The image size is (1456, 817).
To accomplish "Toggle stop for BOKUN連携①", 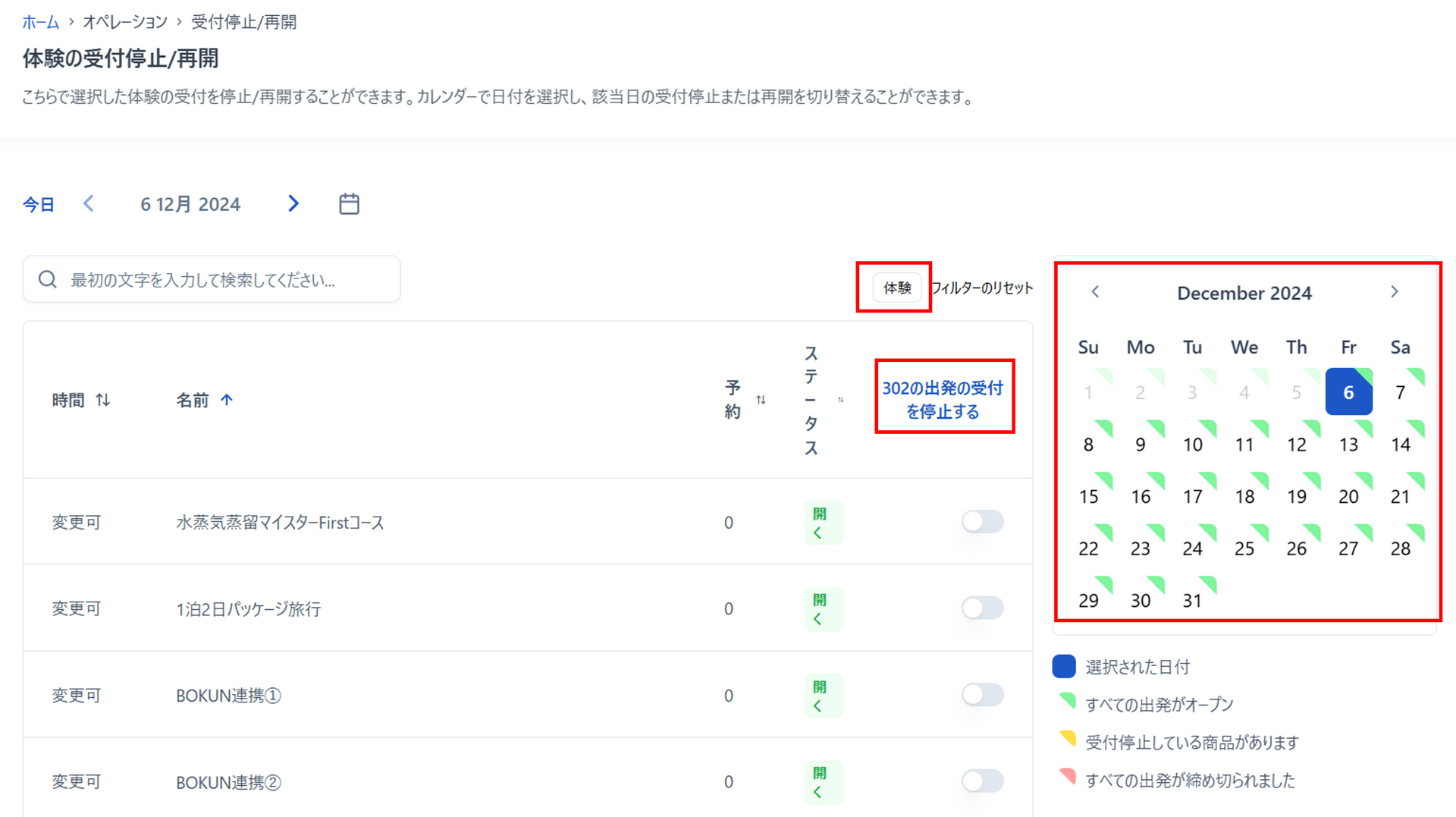I will (982, 695).
